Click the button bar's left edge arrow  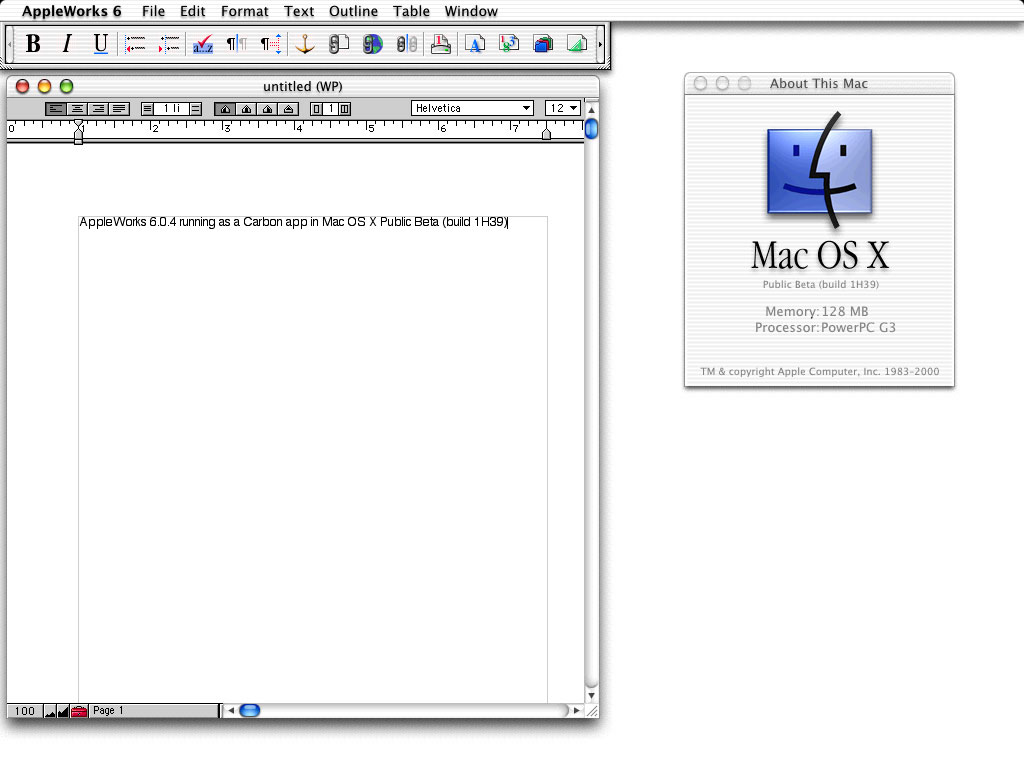[10, 44]
